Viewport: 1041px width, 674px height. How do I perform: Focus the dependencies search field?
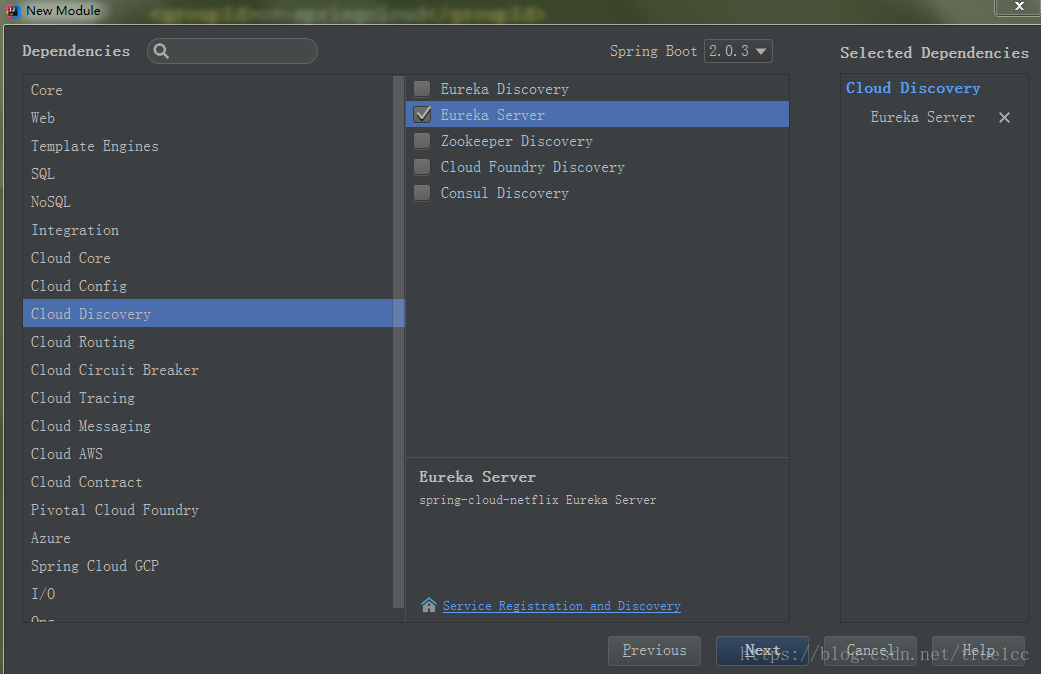point(232,51)
